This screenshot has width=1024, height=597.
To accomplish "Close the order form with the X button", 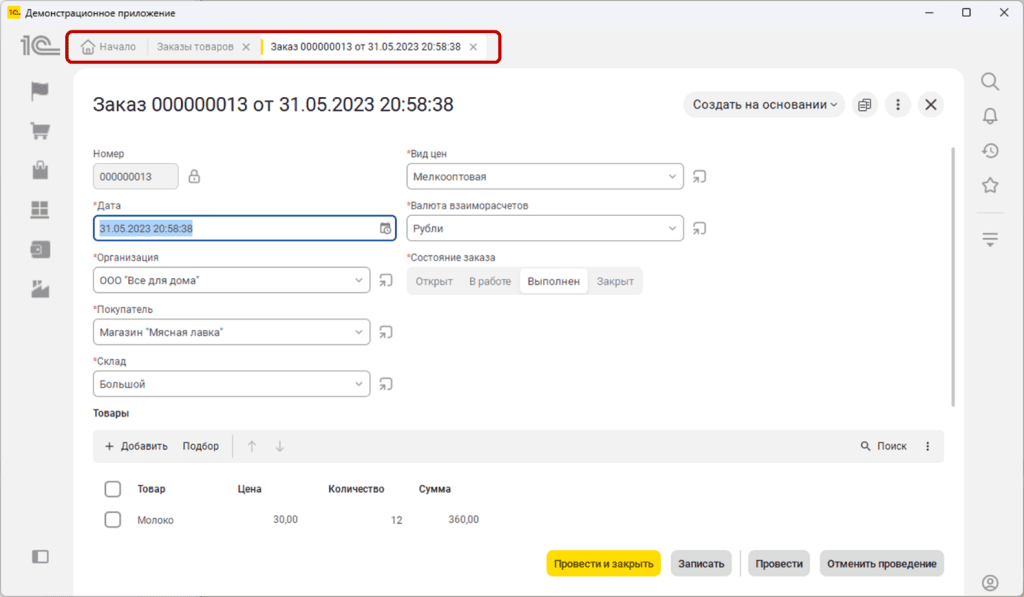I will (x=931, y=105).
